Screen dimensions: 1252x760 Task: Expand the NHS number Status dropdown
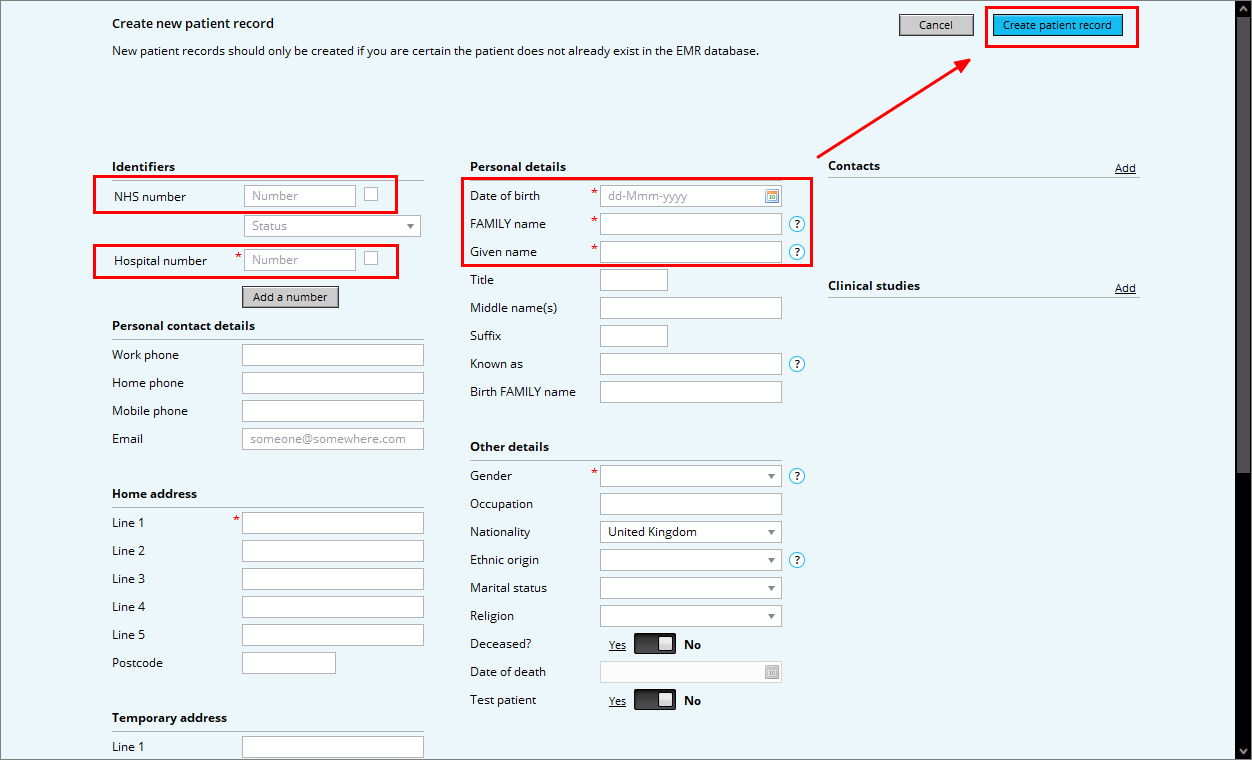(x=332, y=226)
